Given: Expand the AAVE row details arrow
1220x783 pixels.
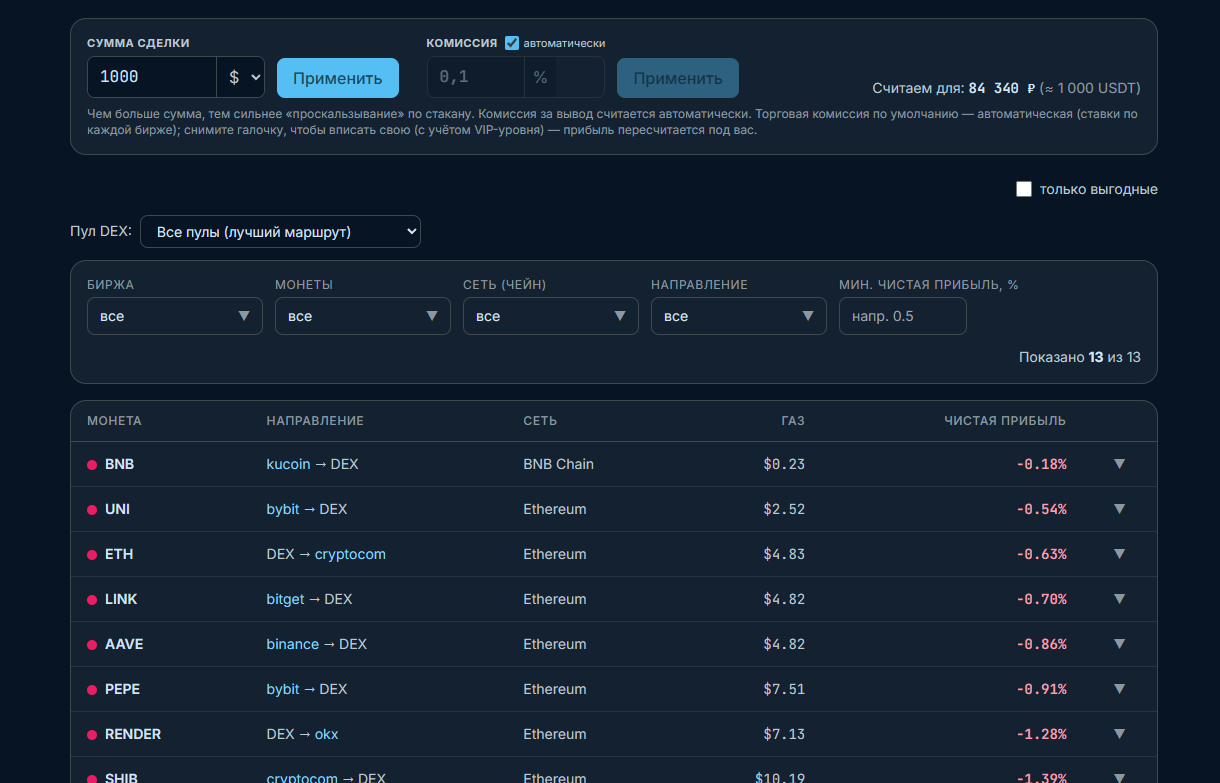Looking at the screenshot, I should [1119, 644].
